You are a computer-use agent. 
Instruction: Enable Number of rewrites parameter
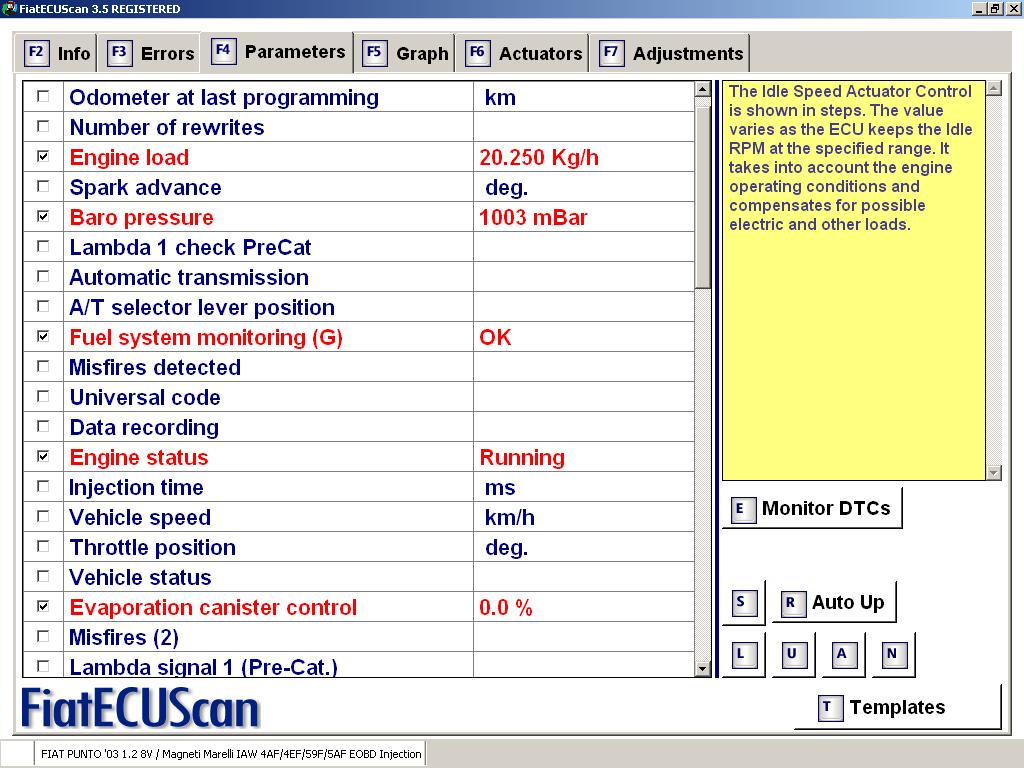[x=43, y=127]
